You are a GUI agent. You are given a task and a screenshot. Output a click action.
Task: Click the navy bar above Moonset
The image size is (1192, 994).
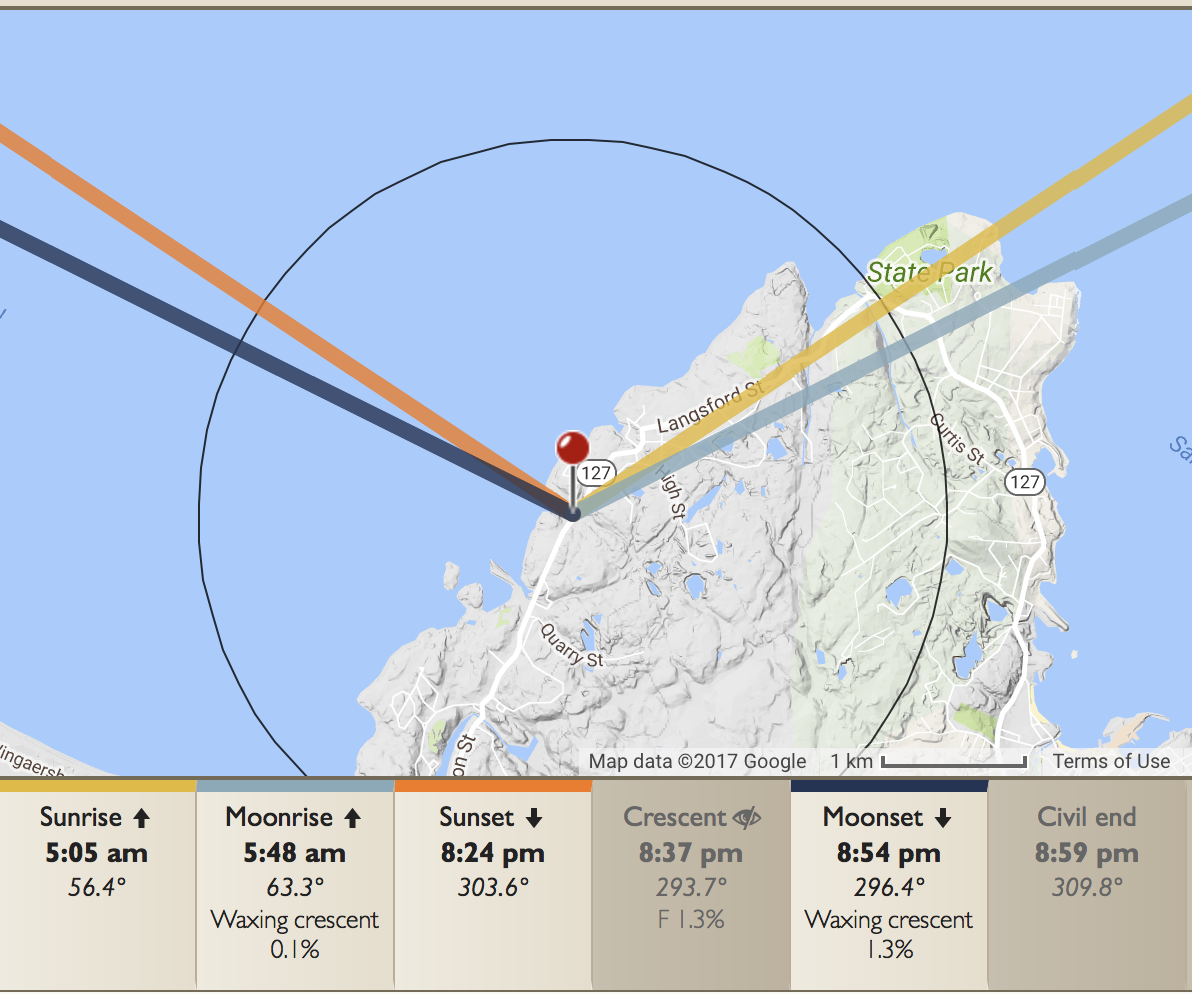(888, 786)
